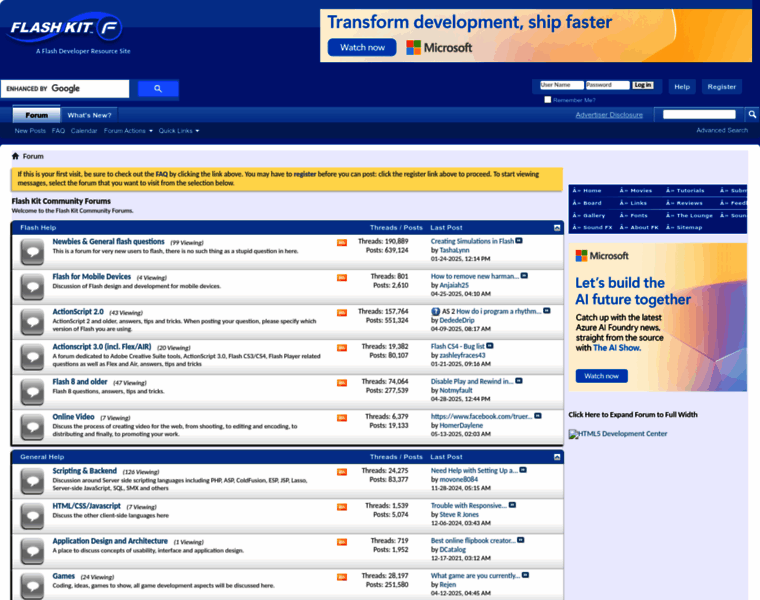Screen dimensions: 760x600
Task: Open the Forum Actions dropdown
Action: pyautogui.click(x=128, y=131)
